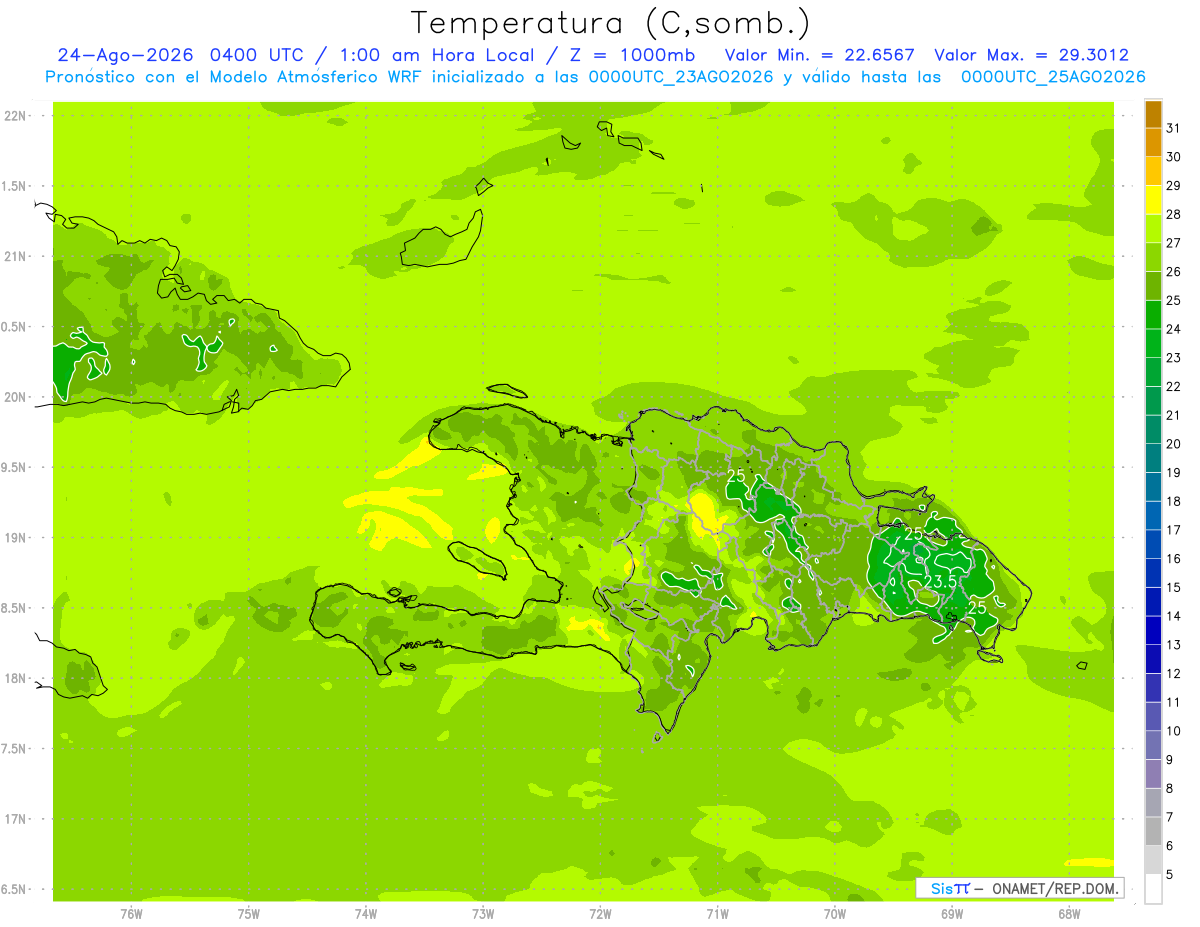Image resolution: width=1200 pixels, height=927 pixels.
Task: Select the teal 20 degree legend swatch
Action: coord(1153,430)
